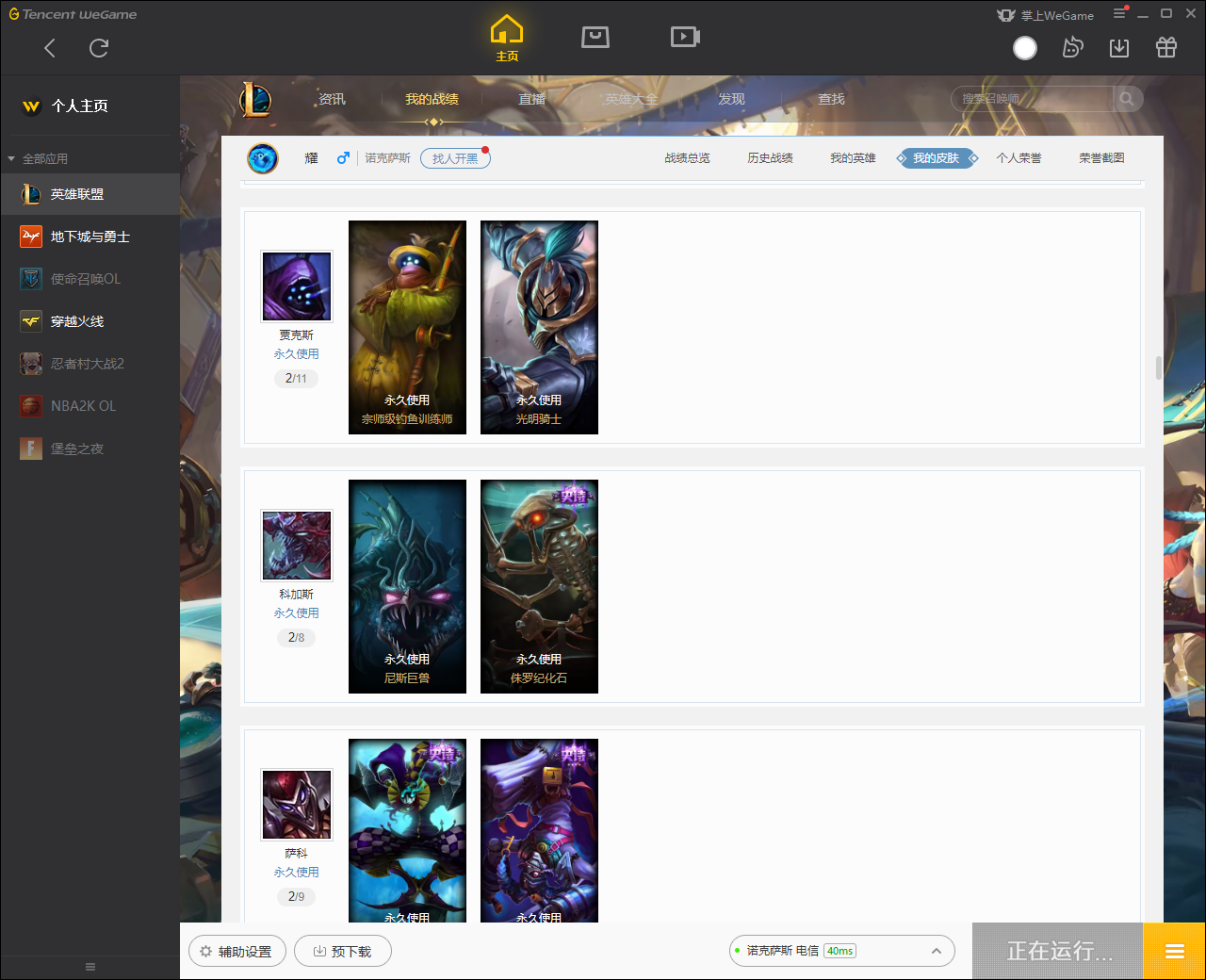Select 忍者村大战2 in the sidebar
This screenshot has height=980, width=1206.
(90, 364)
